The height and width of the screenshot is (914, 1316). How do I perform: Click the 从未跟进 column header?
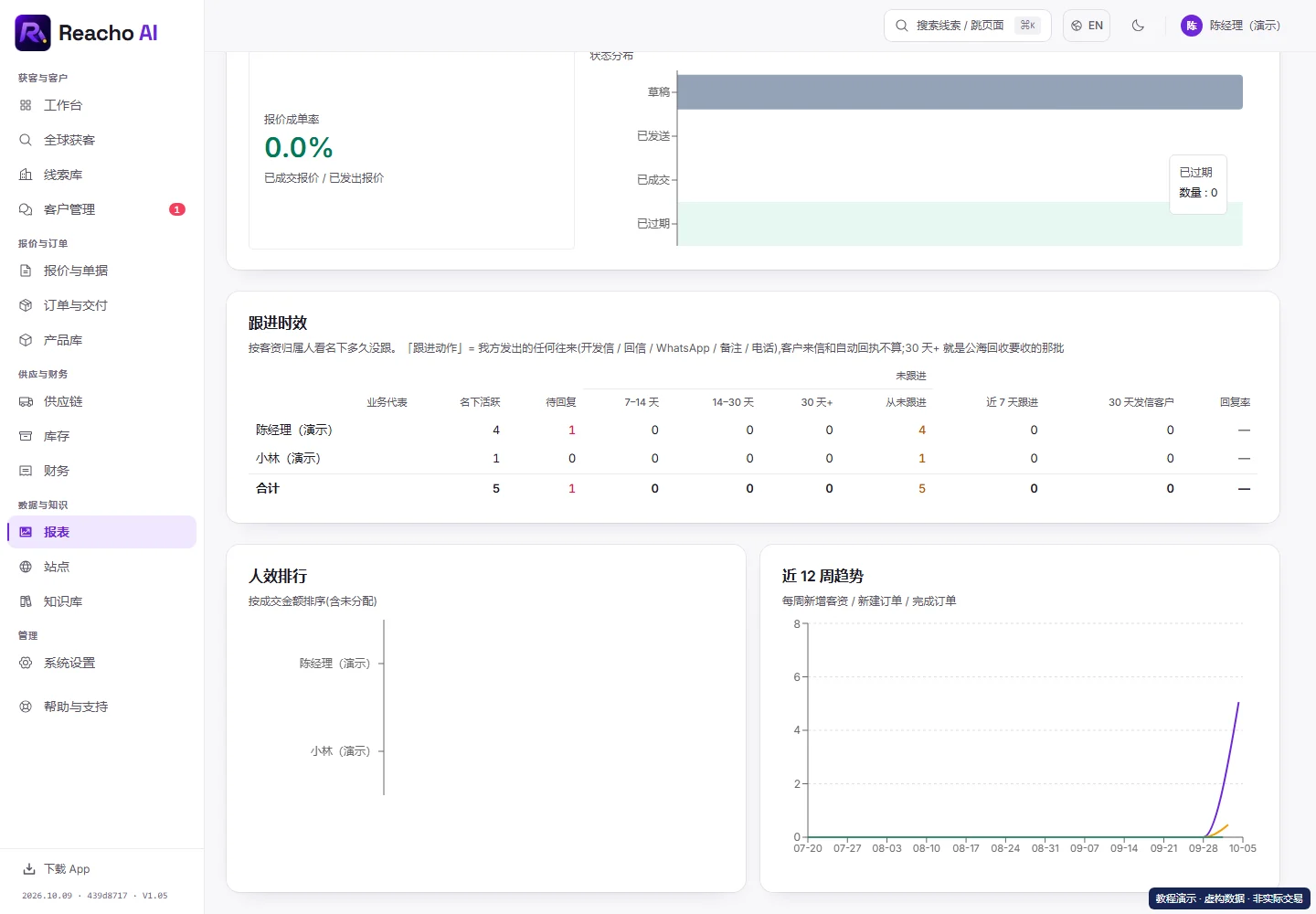pos(906,402)
